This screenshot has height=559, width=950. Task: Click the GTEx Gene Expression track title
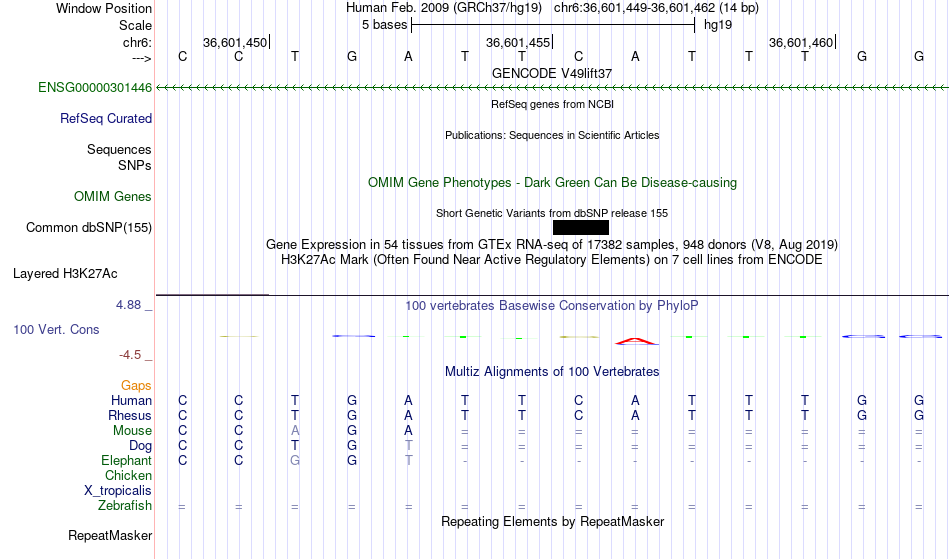(552, 245)
